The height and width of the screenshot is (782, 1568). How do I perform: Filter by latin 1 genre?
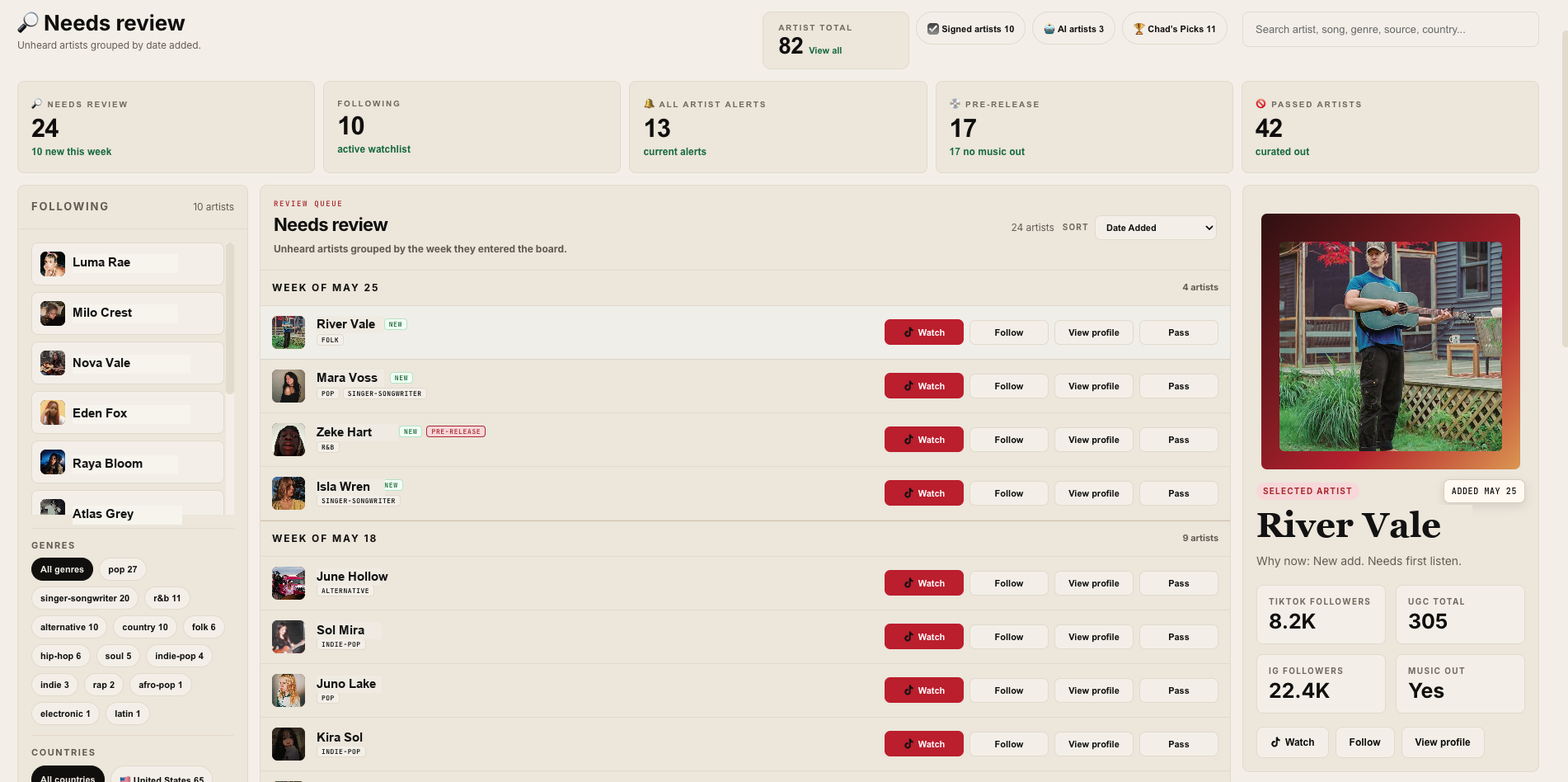[x=128, y=714]
